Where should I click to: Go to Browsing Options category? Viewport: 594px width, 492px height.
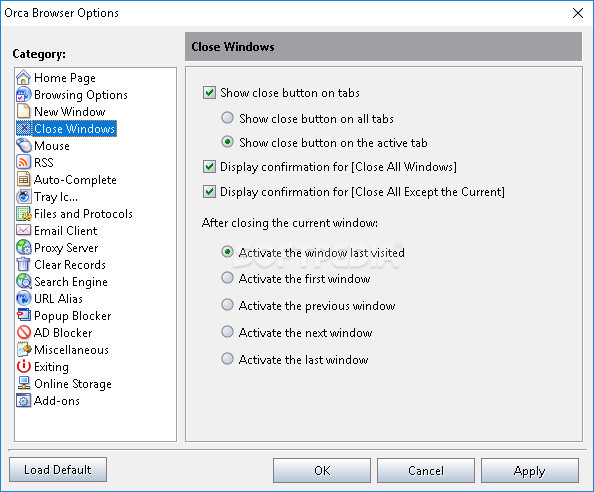81,95
